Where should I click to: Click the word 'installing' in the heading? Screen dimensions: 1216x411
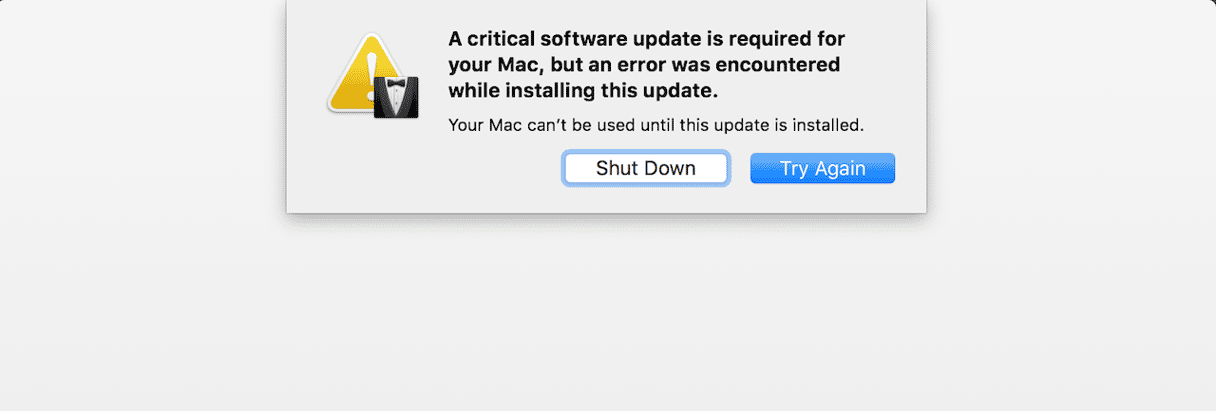pyautogui.click(x=551, y=91)
